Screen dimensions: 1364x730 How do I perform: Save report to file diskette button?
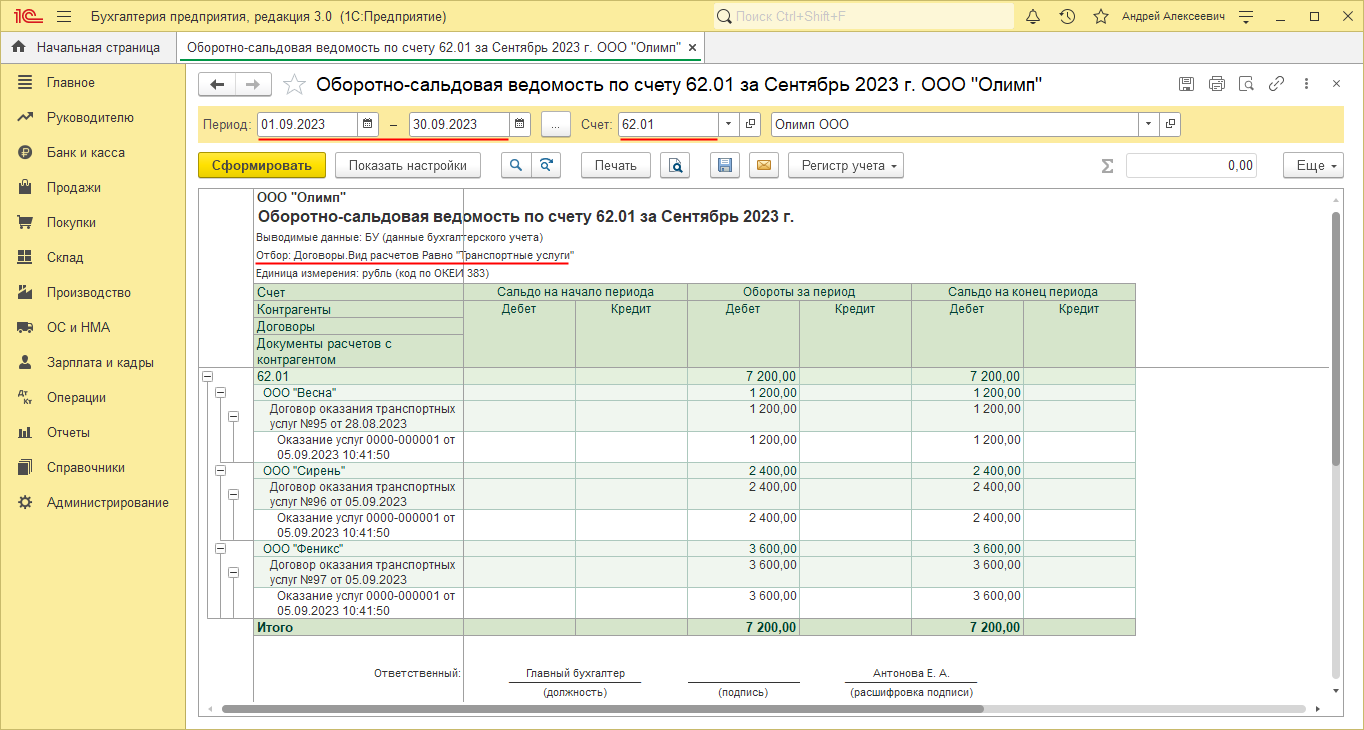tap(726, 166)
